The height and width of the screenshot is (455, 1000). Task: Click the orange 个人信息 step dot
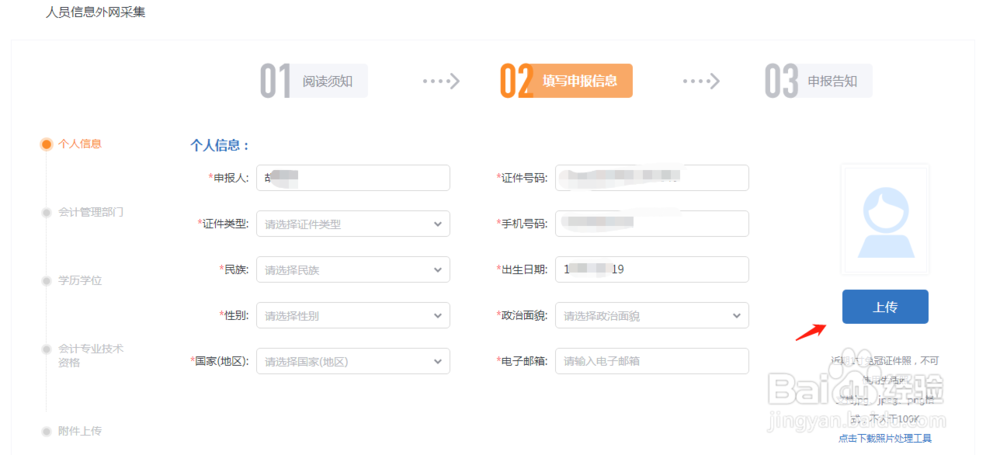click(46, 144)
